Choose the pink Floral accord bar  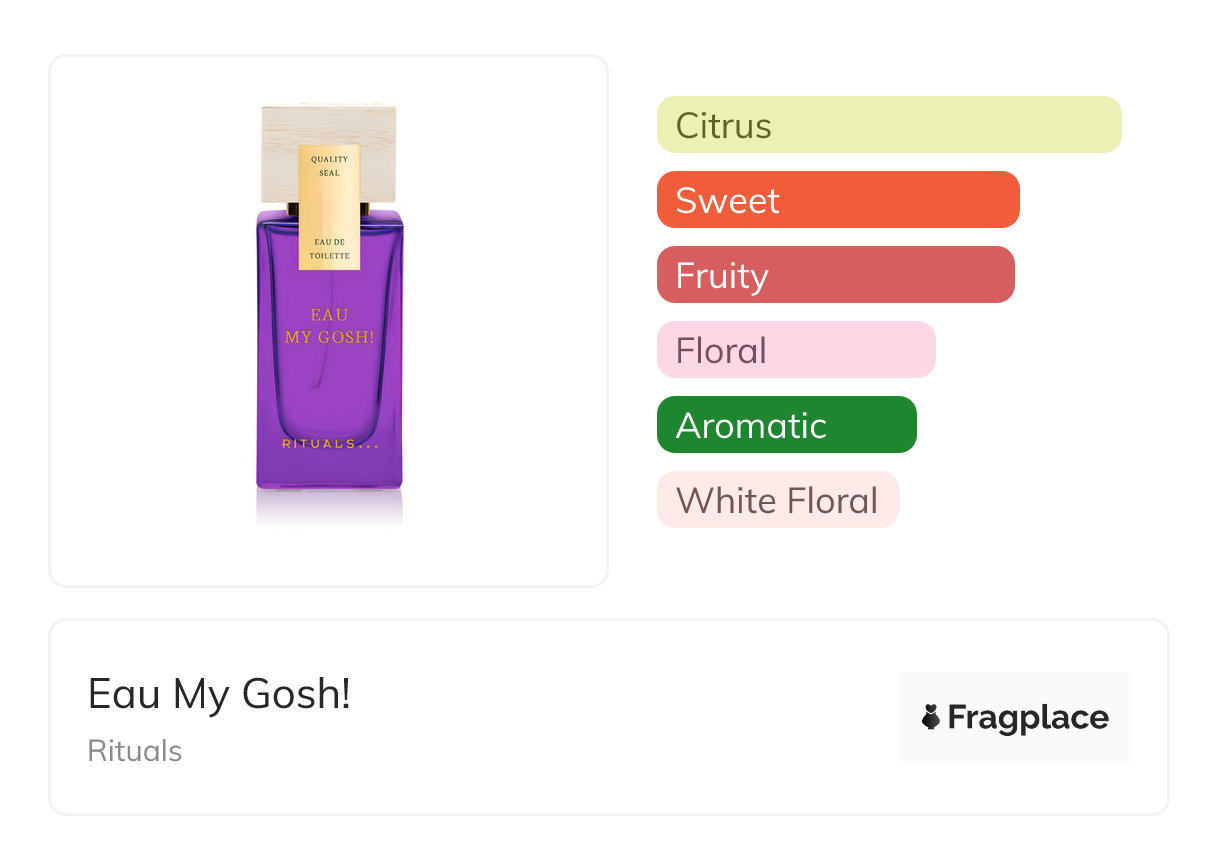tap(795, 350)
